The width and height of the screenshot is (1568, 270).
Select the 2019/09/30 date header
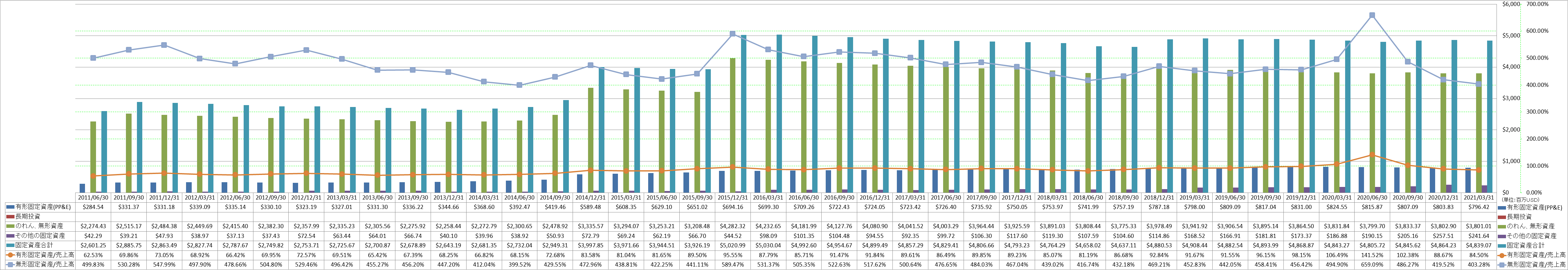[1265, 198]
